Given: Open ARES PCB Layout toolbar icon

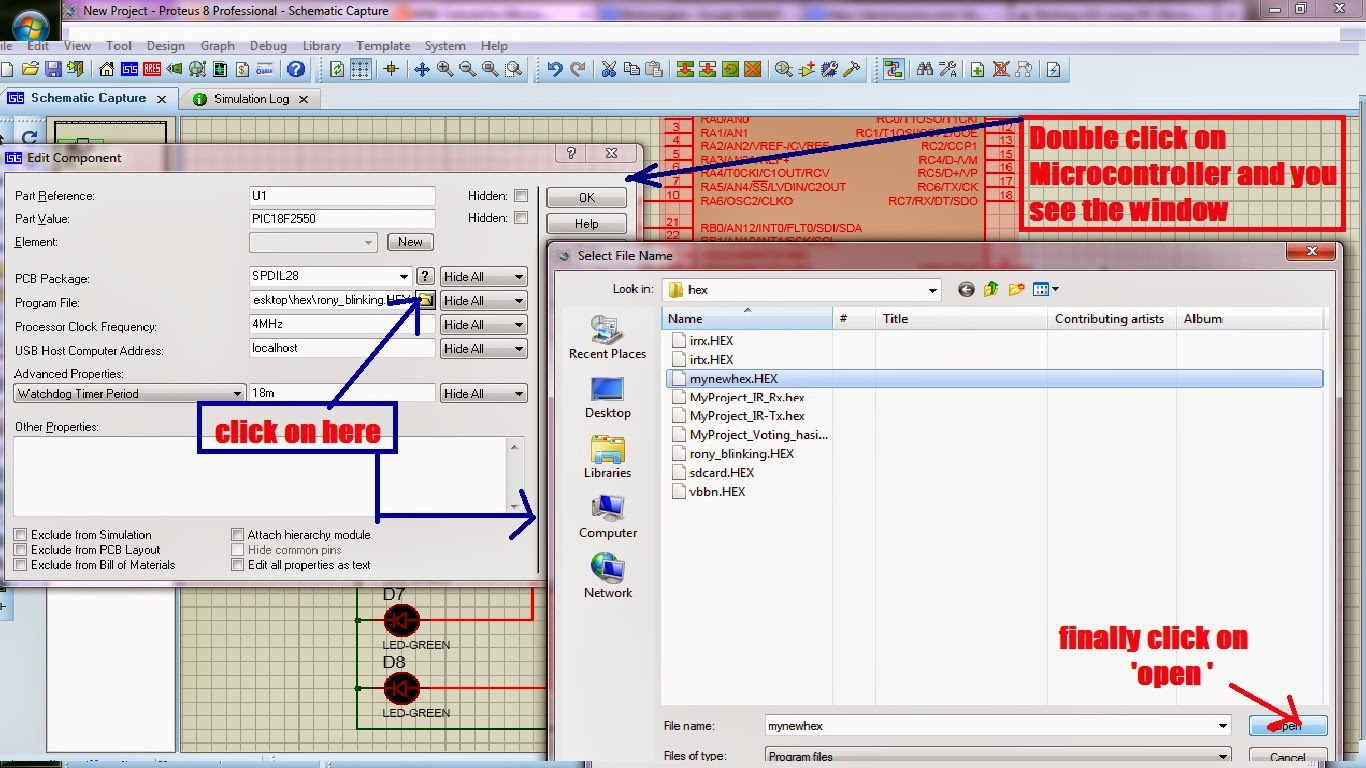Looking at the screenshot, I should pos(152,69).
